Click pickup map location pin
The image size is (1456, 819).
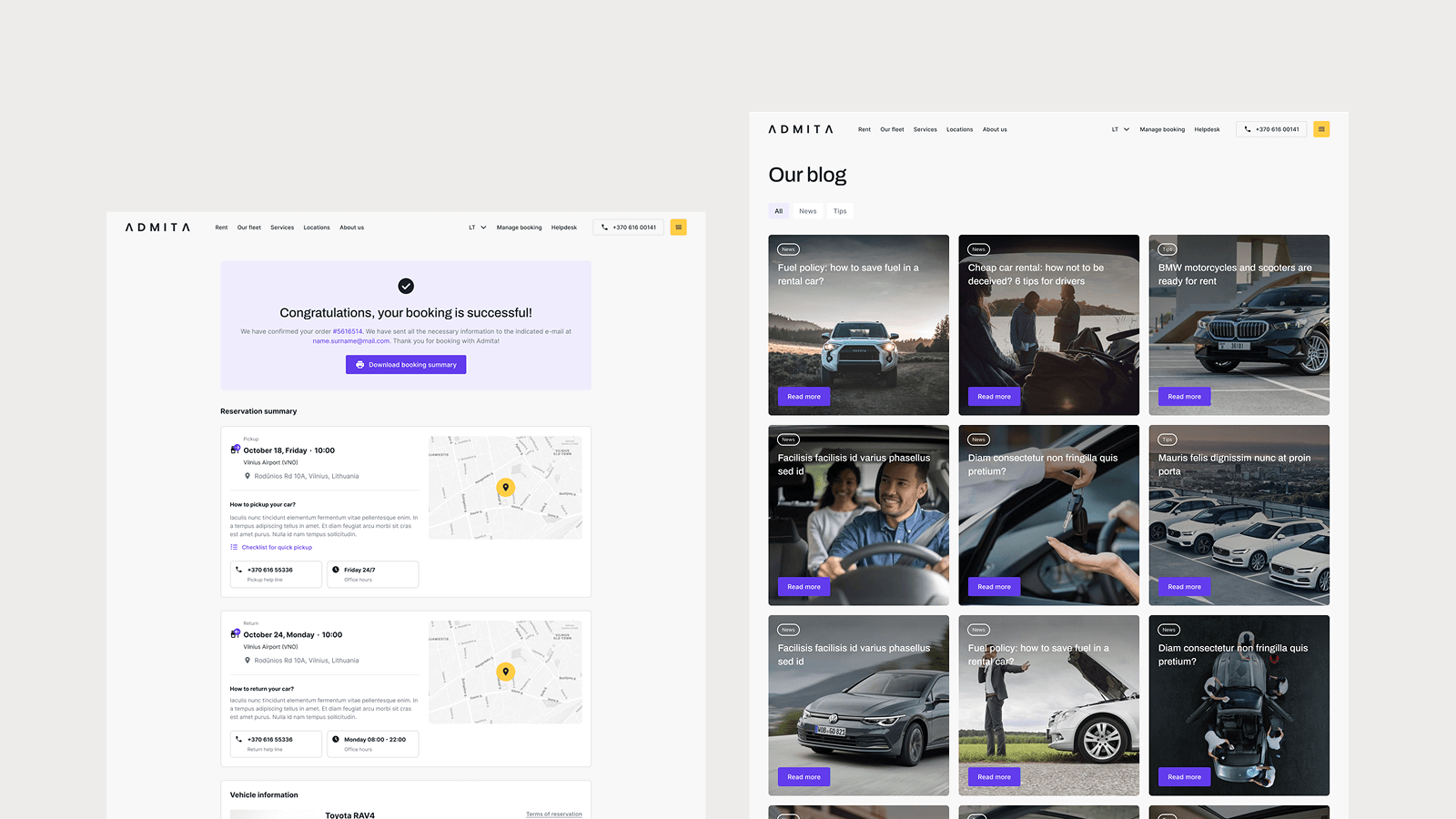[x=506, y=488]
